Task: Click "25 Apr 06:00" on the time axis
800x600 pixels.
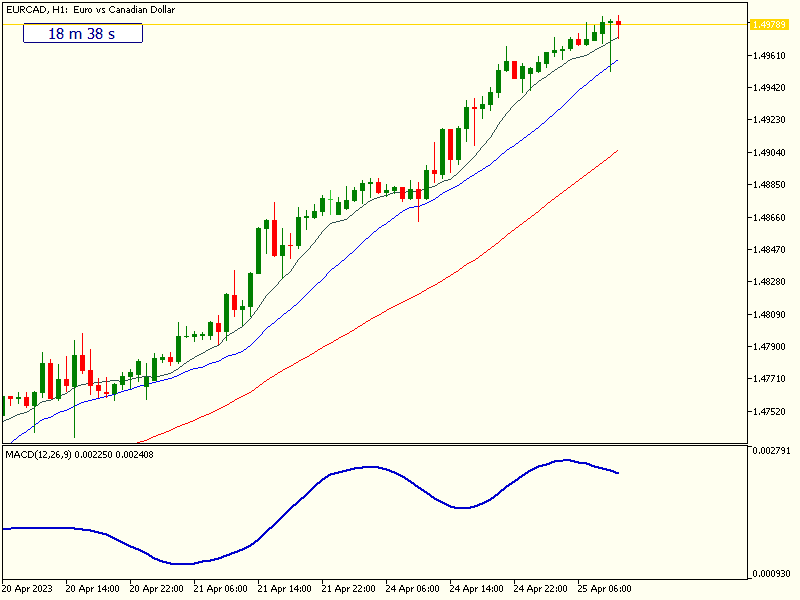Action: 606,589
